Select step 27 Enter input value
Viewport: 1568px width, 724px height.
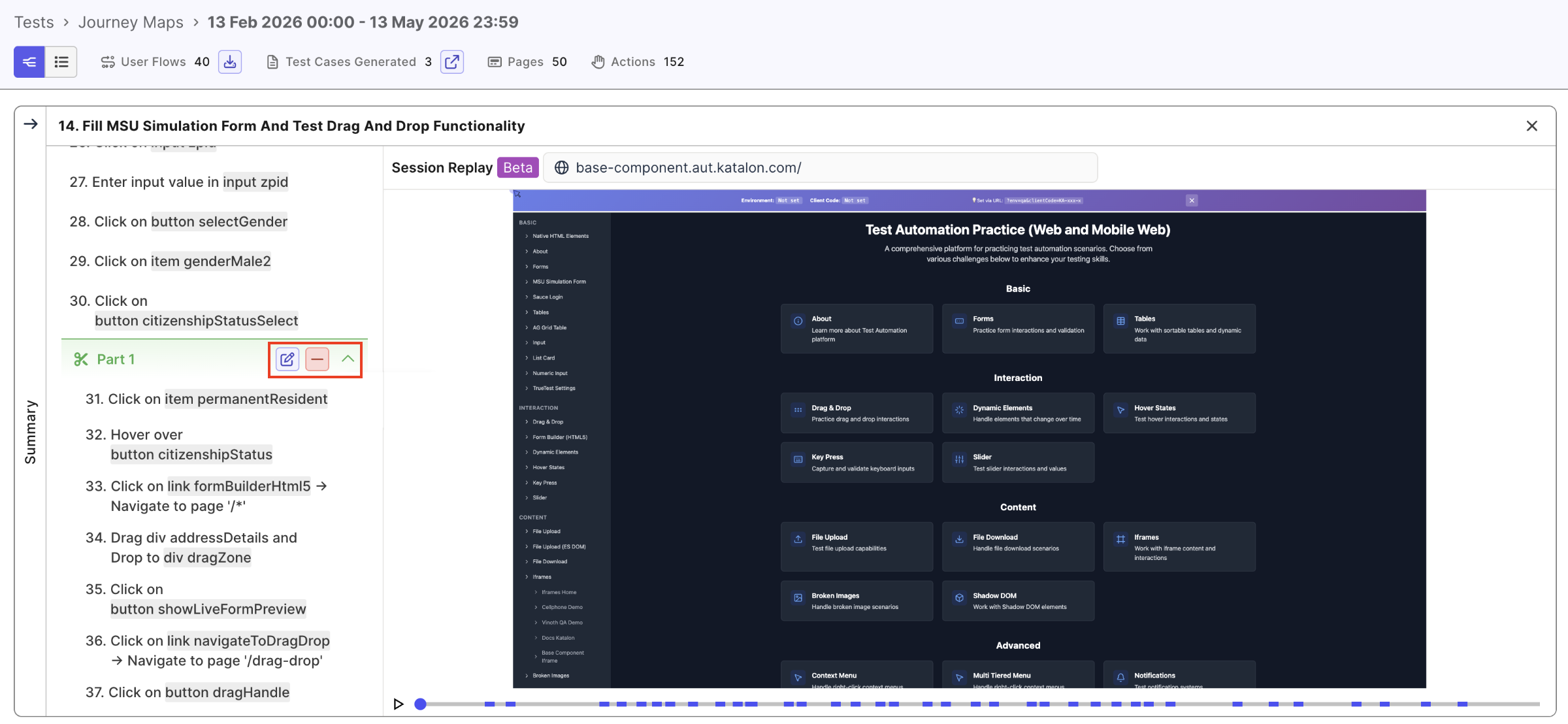(179, 182)
